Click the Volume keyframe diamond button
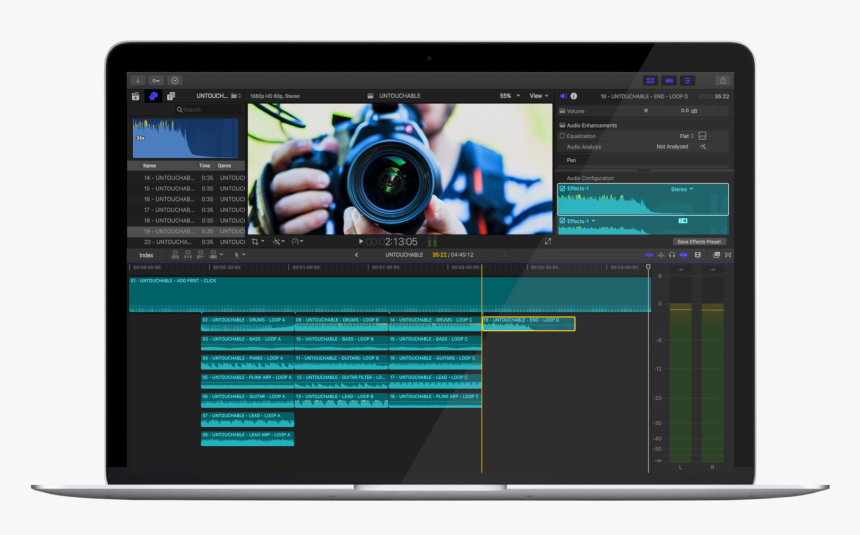Screen dimensions: 860x535 point(718,111)
